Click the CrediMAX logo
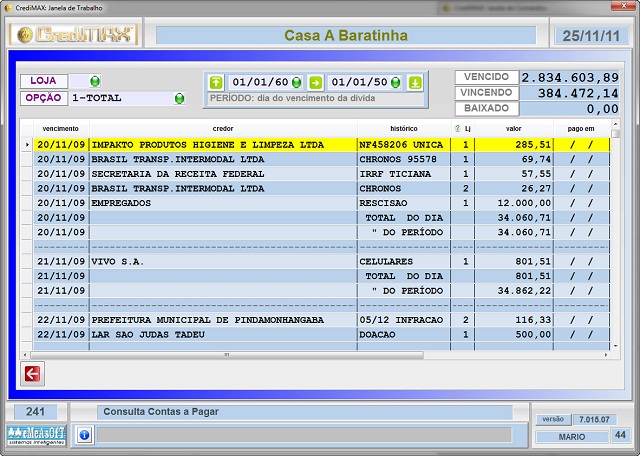The image size is (640, 456). coord(74,35)
